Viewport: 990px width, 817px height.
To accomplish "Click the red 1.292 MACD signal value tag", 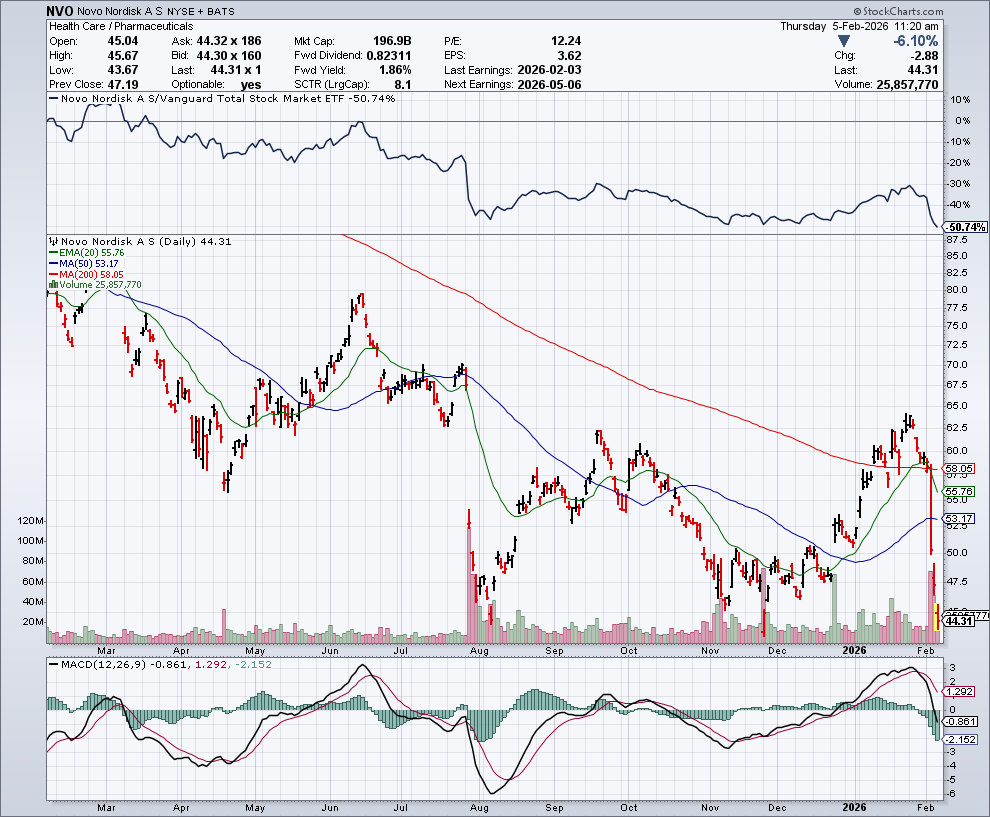I will 958,691.
